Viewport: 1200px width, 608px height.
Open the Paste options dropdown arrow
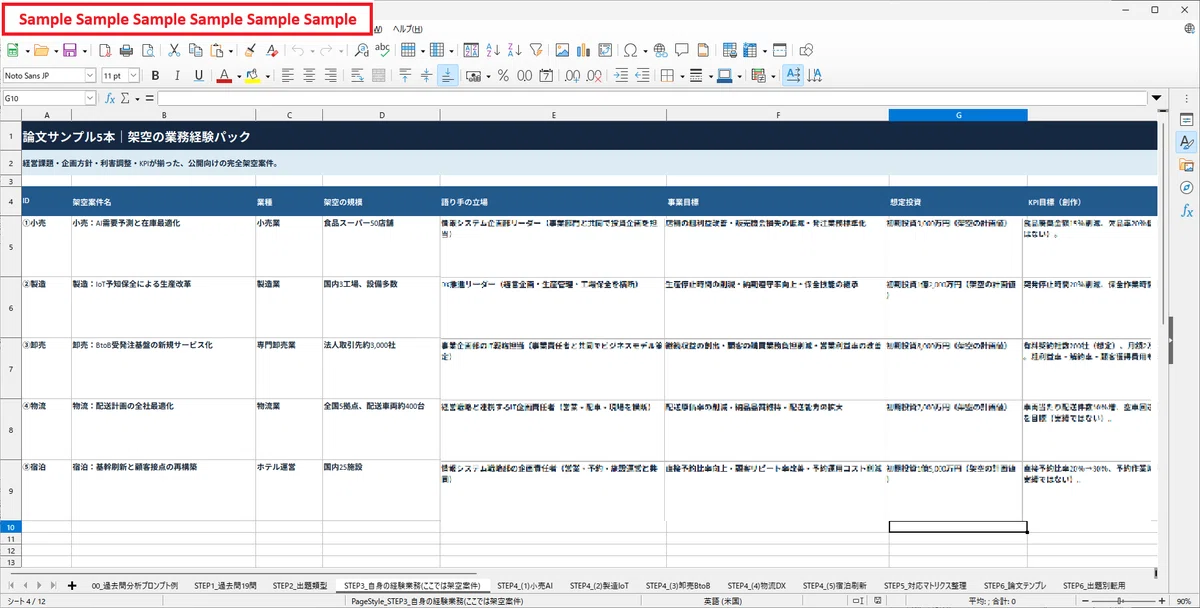[230, 50]
